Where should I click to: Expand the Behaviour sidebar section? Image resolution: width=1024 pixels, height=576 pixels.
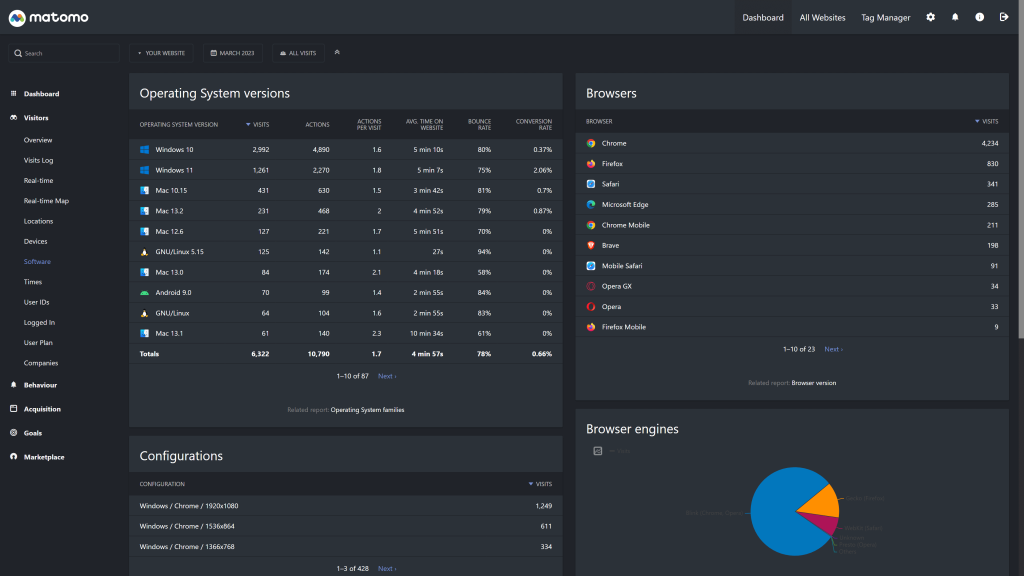pyautogui.click(x=40, y=385)
